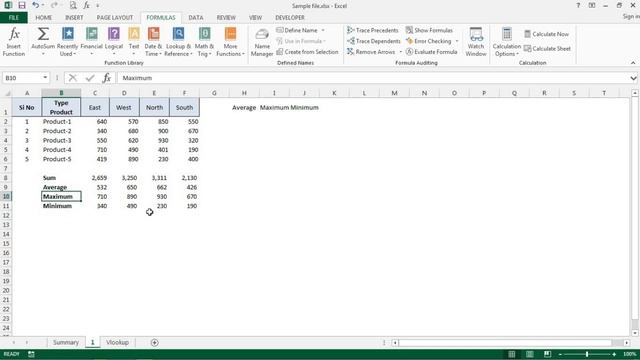
Task: Expand Remove Arrows dropdown arrow
Action: point(400,52)
